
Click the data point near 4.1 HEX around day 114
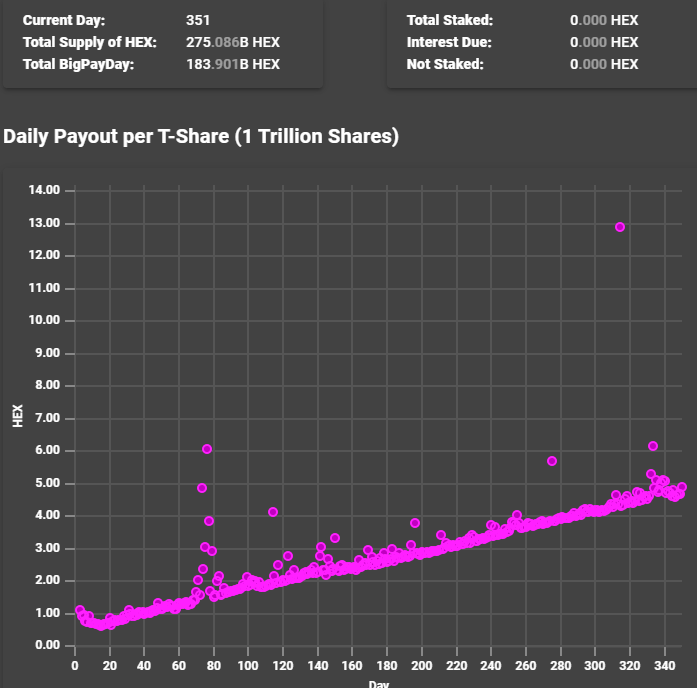pyautogui.click(x=273, y=512)
